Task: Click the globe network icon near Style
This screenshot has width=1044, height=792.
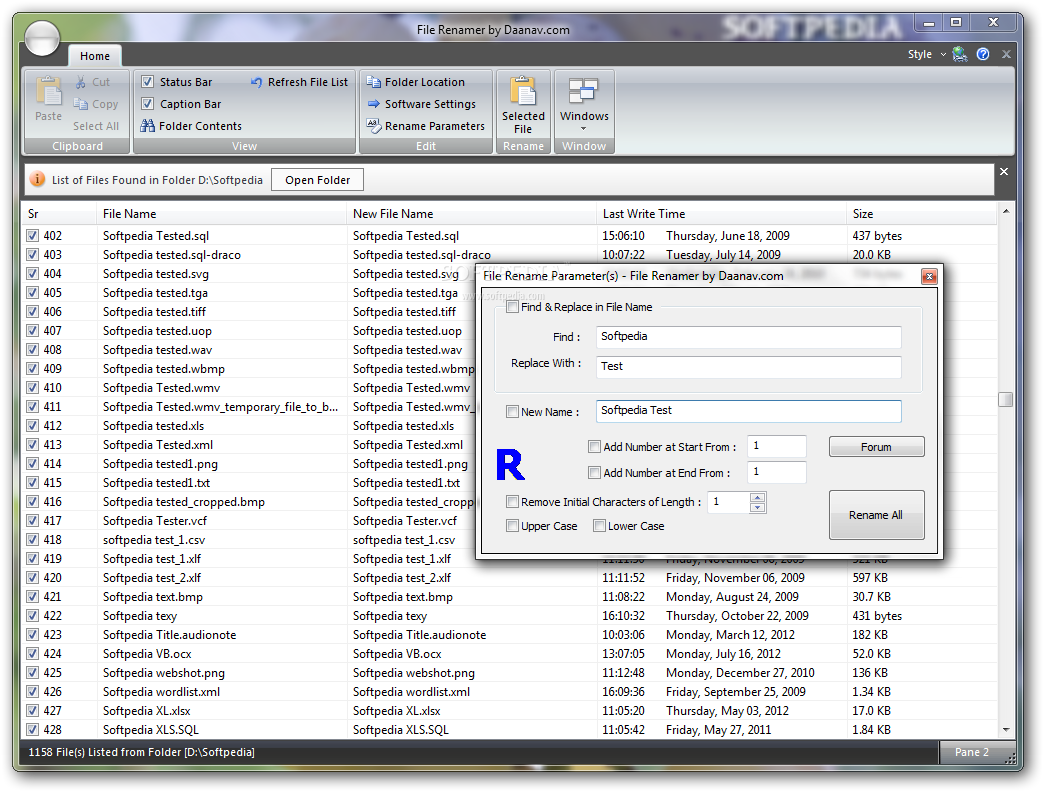Action: tap(959, 54)
